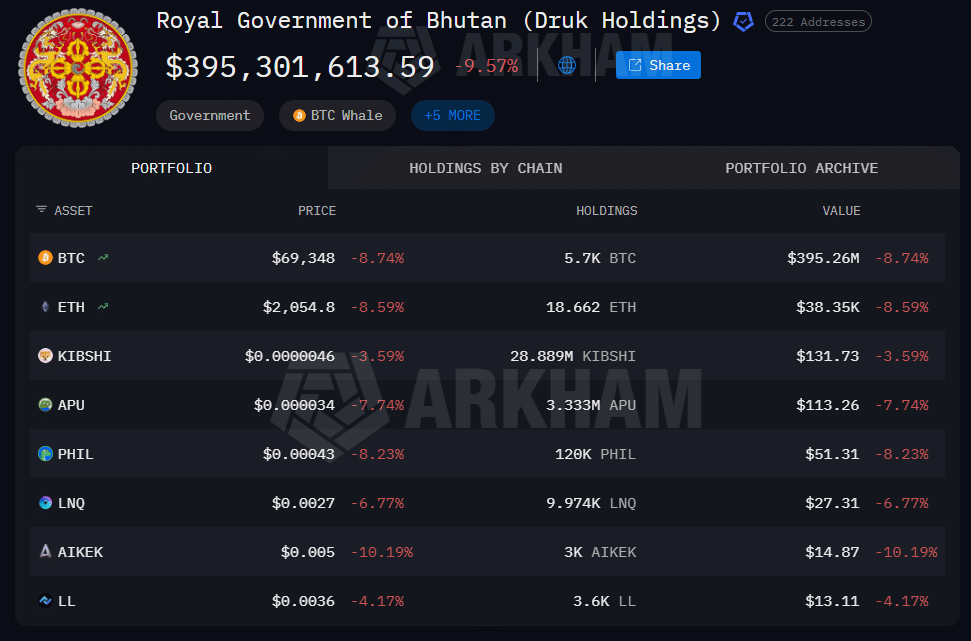
Task: Open the ETH price chart trend icon
Action: click(x=103, y=307)
